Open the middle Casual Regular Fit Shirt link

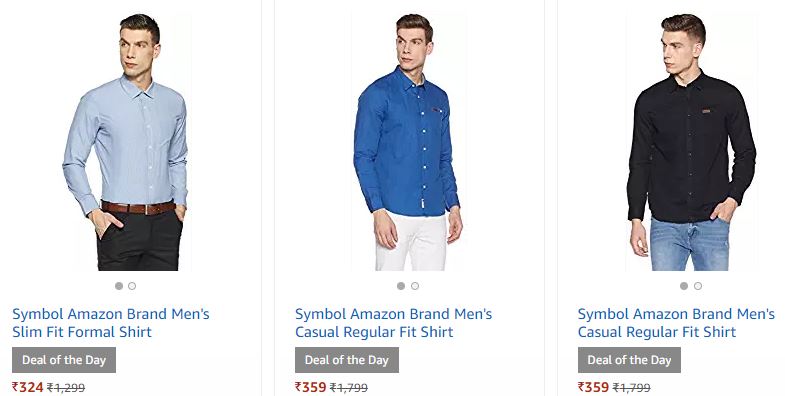pyautogui.click(x=394, y=323)
